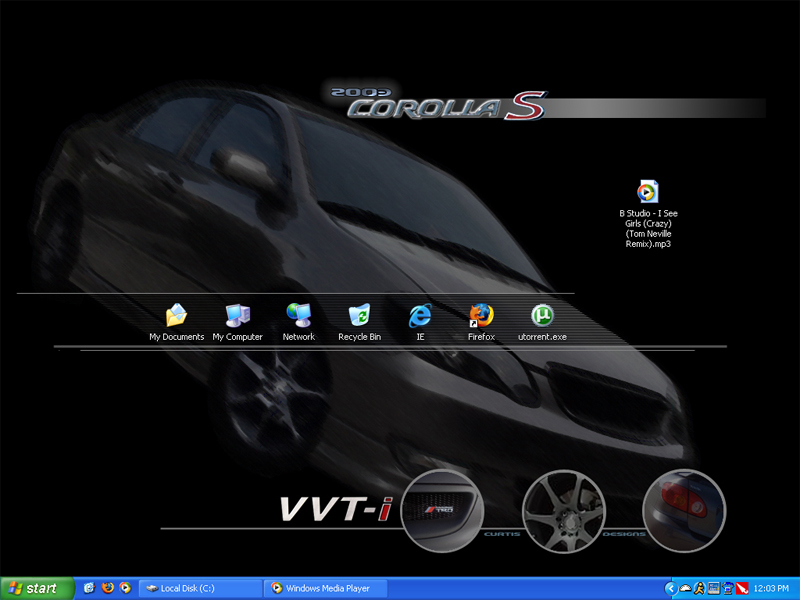800x600 pixels.
Task: Launch Windows Media Player from Quick Launch
Action: click(x=125, y=588)
